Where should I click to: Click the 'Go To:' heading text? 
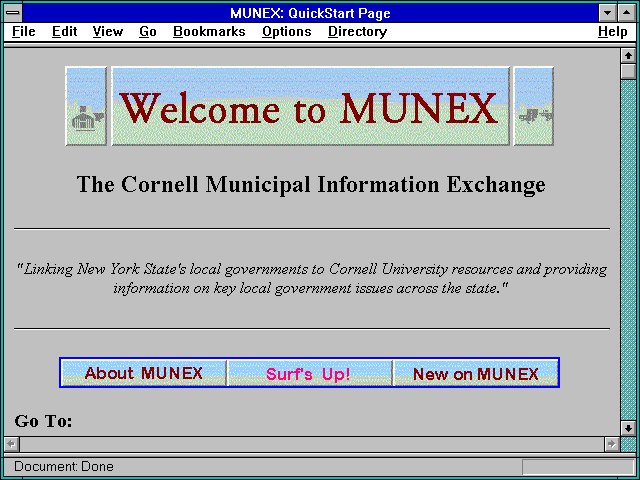pyautogui.click(x=43, y=421)
